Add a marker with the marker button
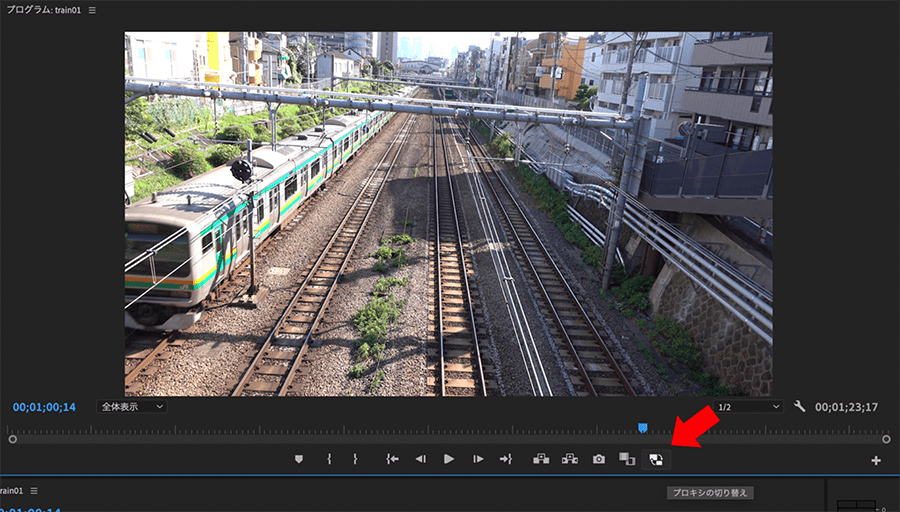Image resolution: width=900 pixels, height=512 pixels. (298, 459)
